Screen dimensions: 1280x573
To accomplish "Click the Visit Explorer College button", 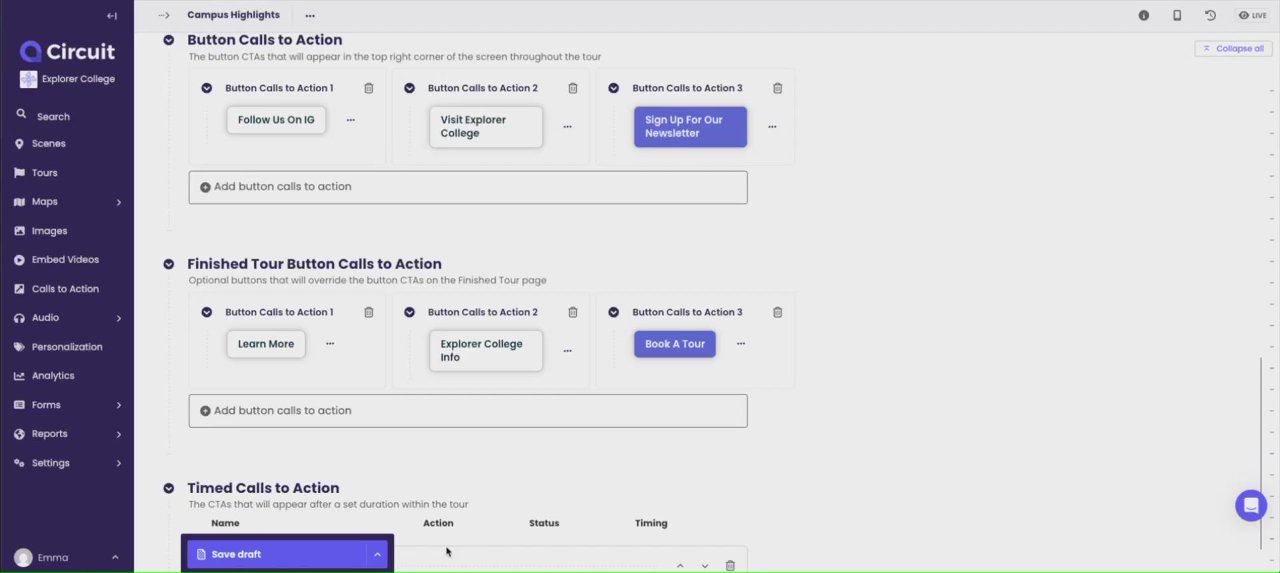I will coord(486,127).
